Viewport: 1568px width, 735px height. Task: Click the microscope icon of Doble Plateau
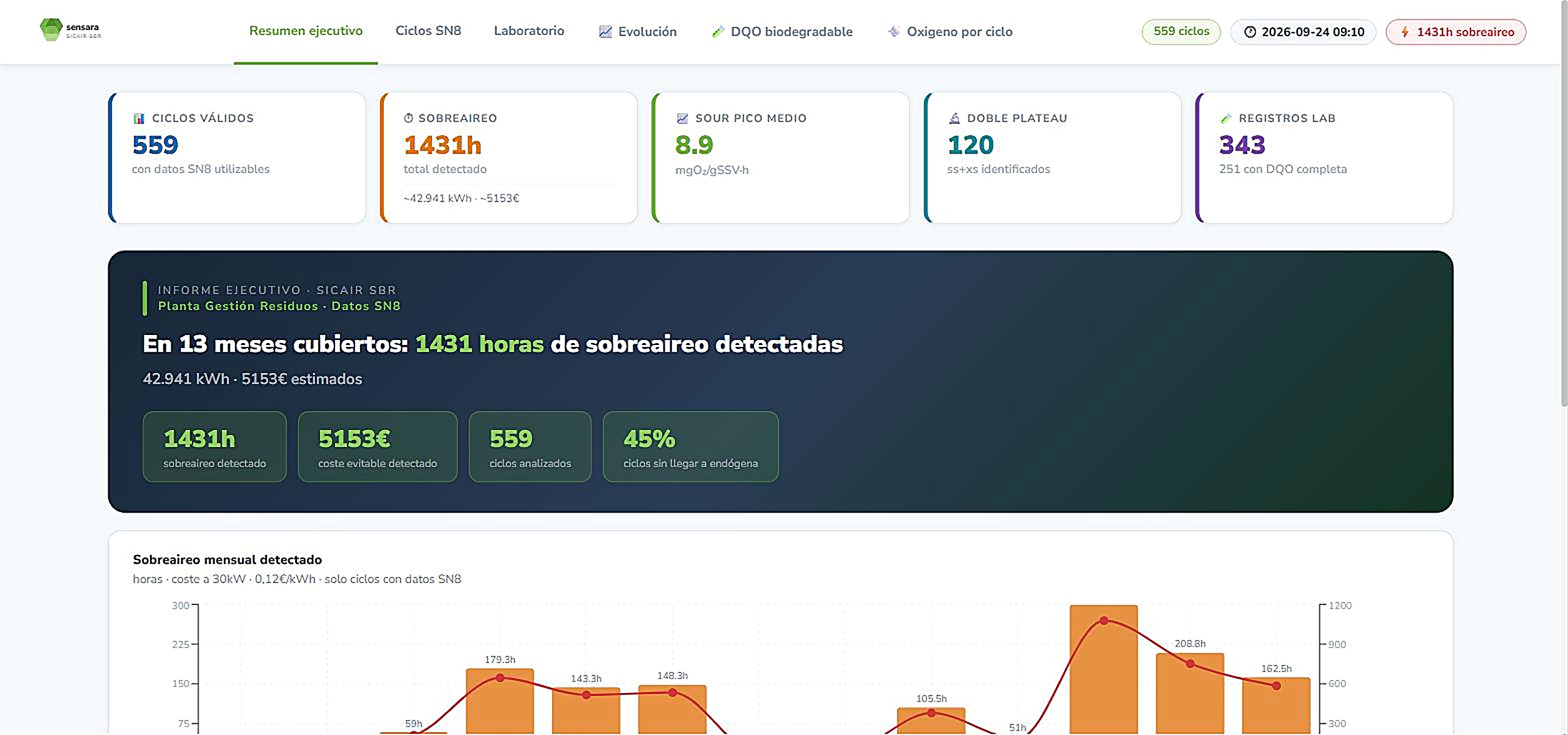point(954,118)
